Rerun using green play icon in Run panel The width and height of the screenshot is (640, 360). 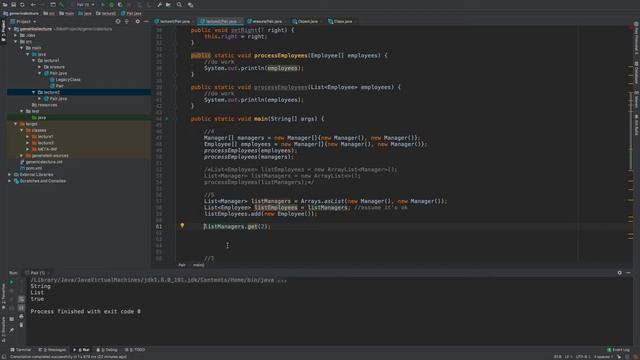pos(11,282)
